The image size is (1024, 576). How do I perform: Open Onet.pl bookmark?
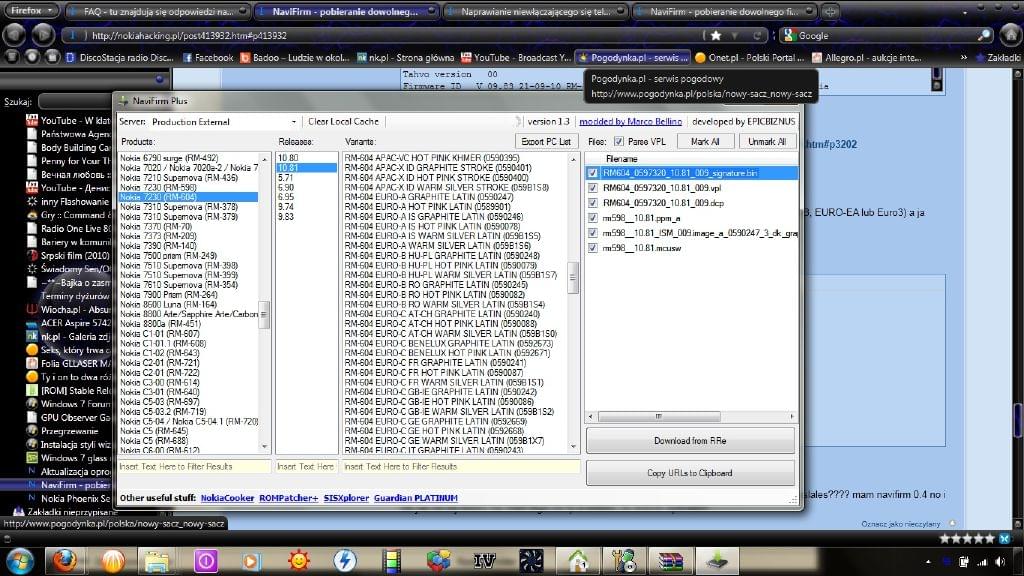(749, 57)
